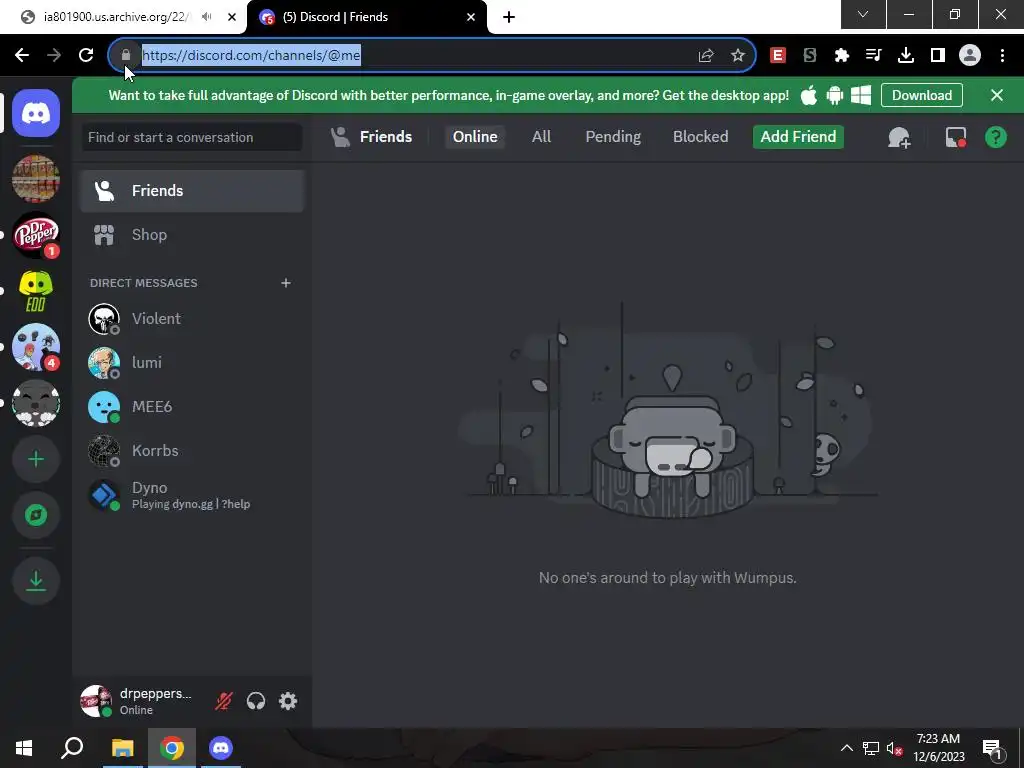Viewport: 1024px width, 768px height.
Task: Create new DM with plus icon
Action: click(285, 283)
